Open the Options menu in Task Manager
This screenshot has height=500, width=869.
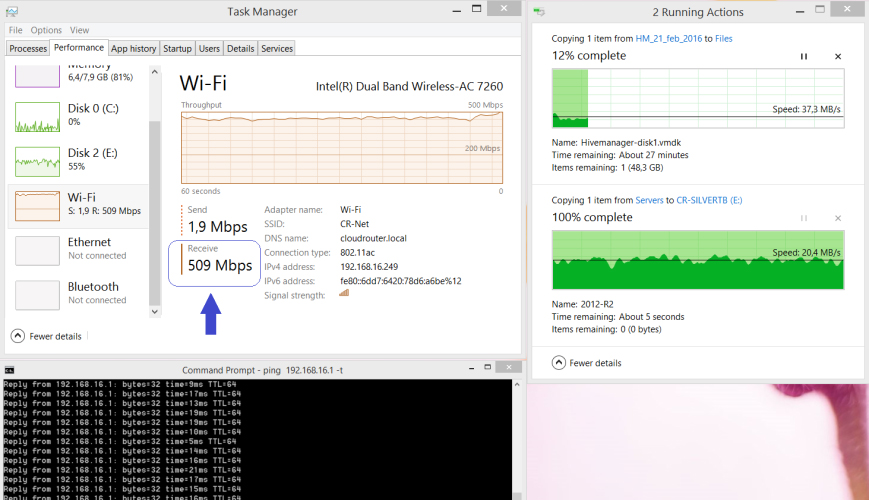[46, 30]
